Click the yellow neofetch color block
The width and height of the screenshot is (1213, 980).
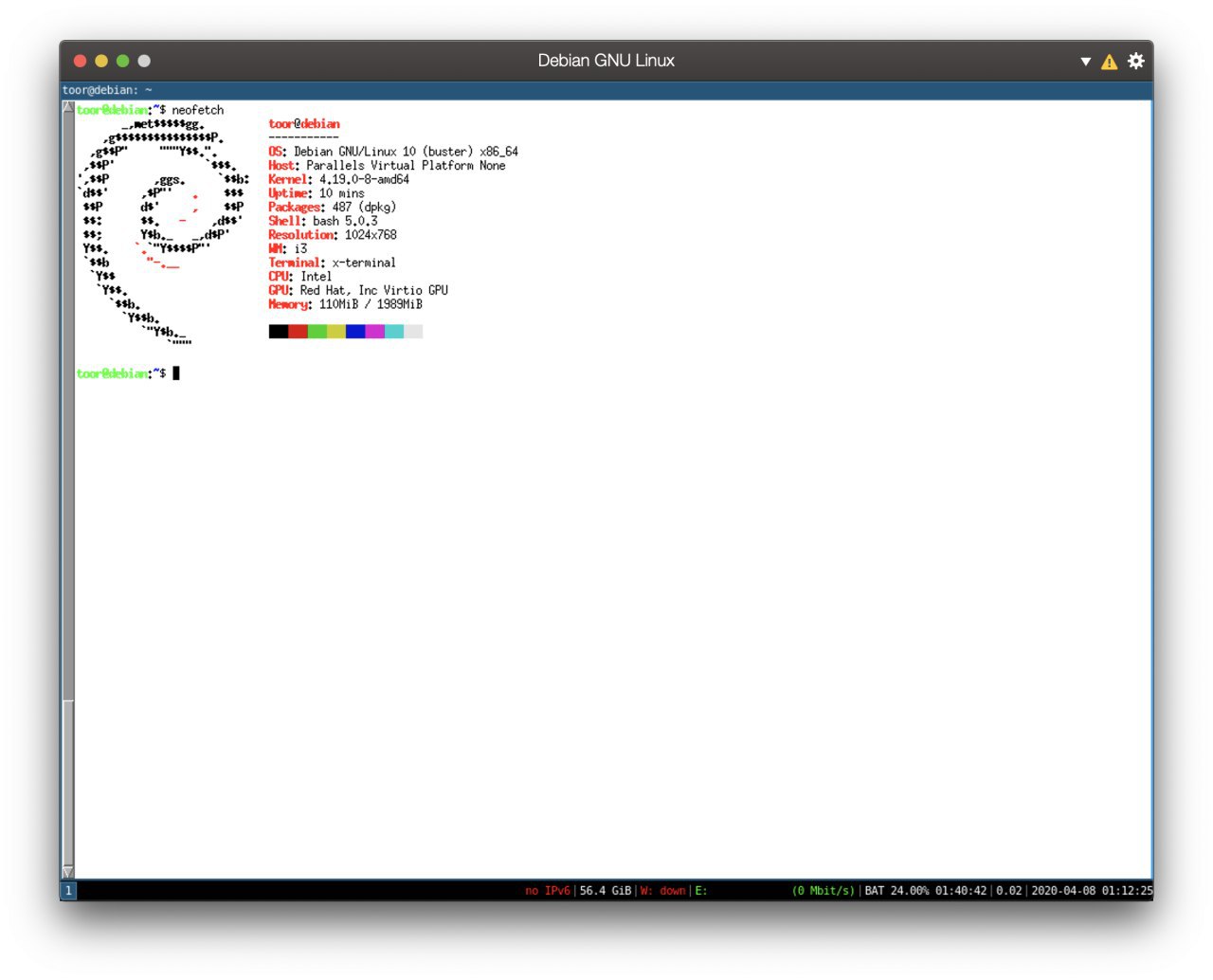336,332
